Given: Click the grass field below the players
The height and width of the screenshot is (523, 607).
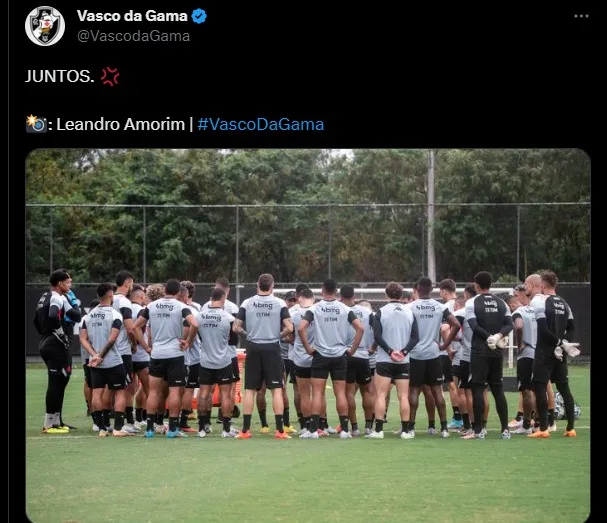Looking at the screenshot, I should coord(308,478).
